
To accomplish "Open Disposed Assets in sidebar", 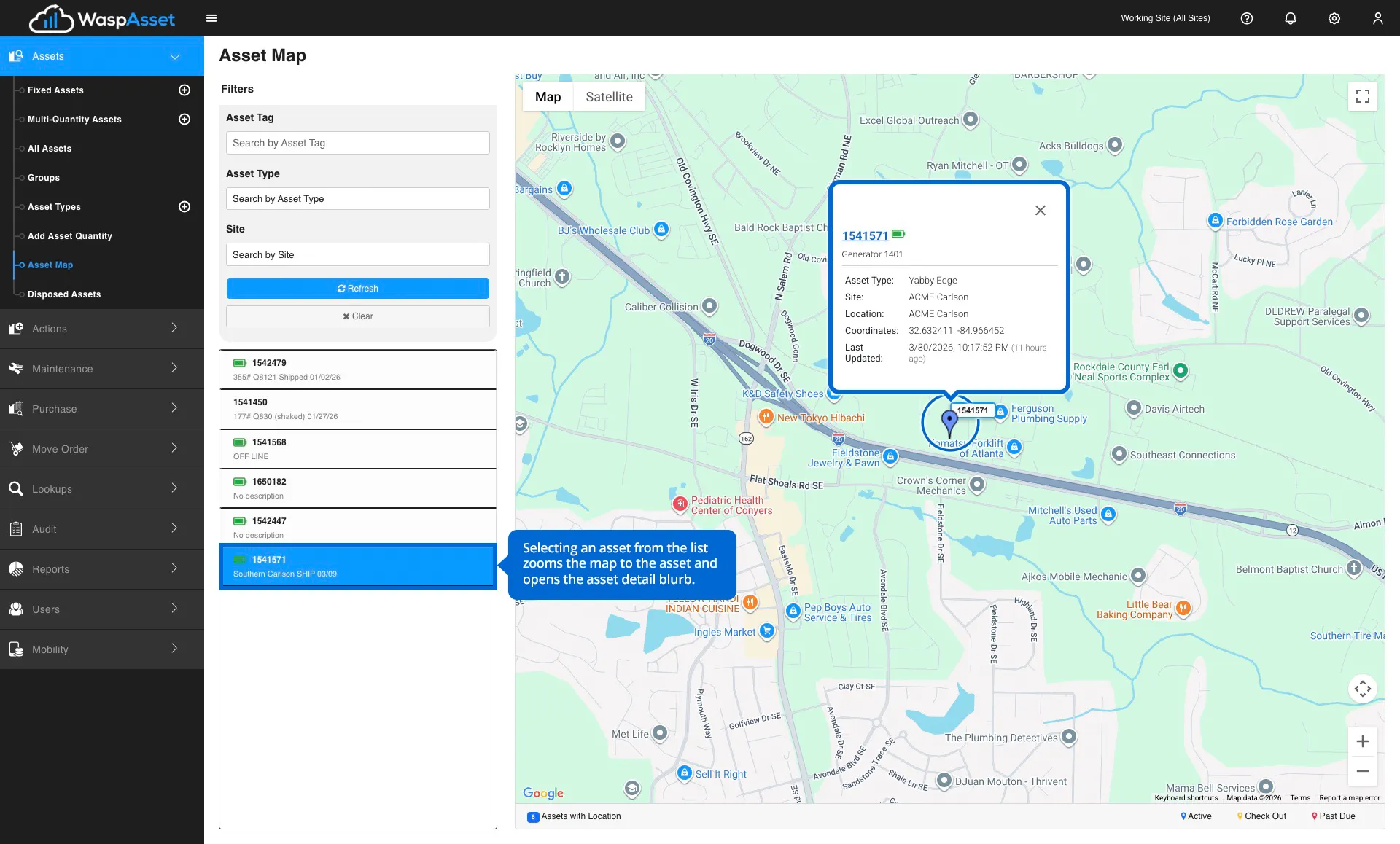I will click(x=64, y=294).
